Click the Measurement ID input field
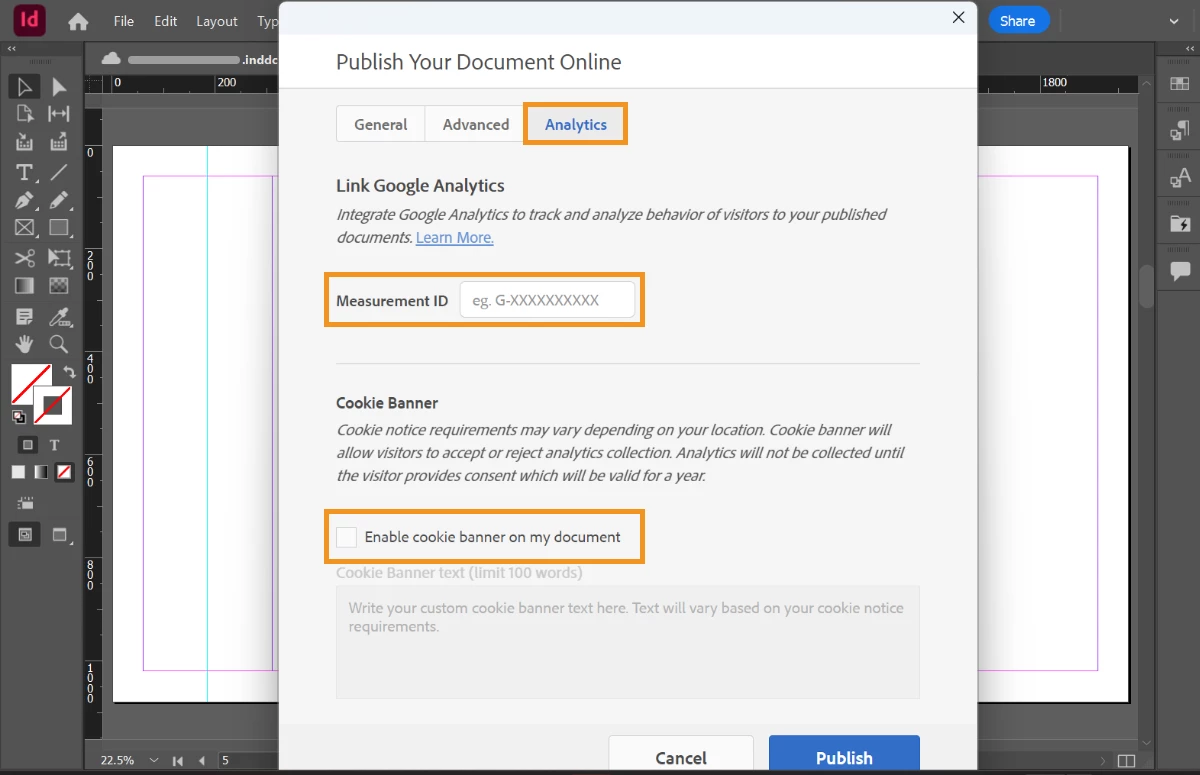Image resolution: width=1200 pixels, height=775 pixels. [547, 300]
